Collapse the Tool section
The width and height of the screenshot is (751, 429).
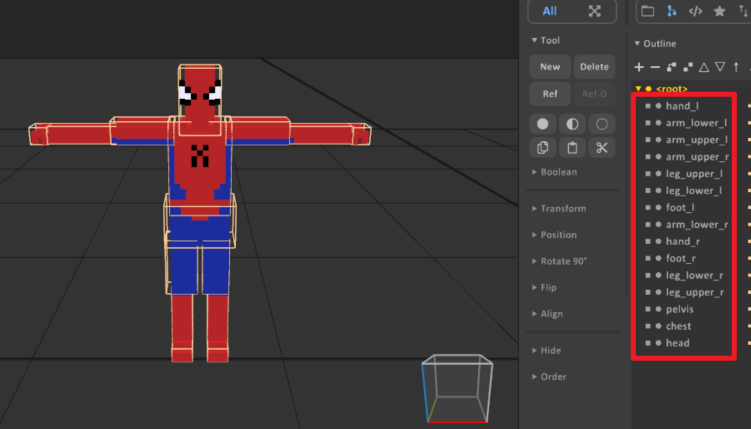tap(545, 40)
